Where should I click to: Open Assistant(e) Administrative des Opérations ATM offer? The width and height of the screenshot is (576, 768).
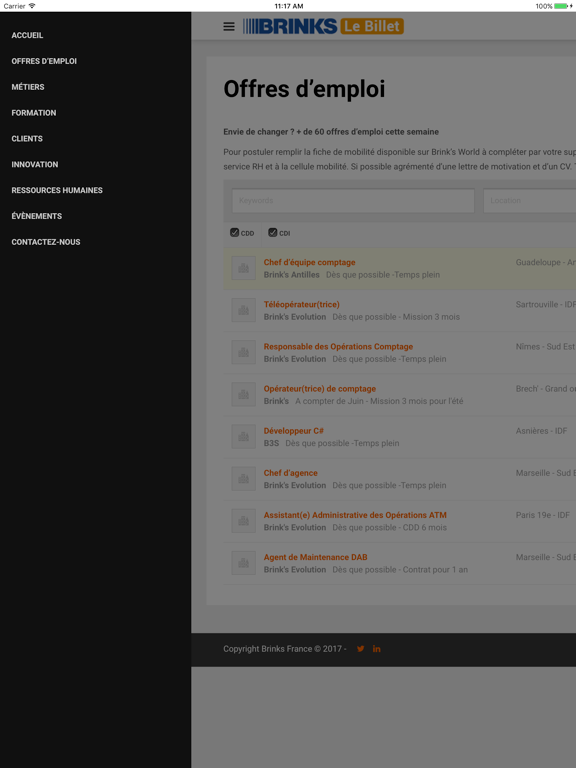[355, 515]
